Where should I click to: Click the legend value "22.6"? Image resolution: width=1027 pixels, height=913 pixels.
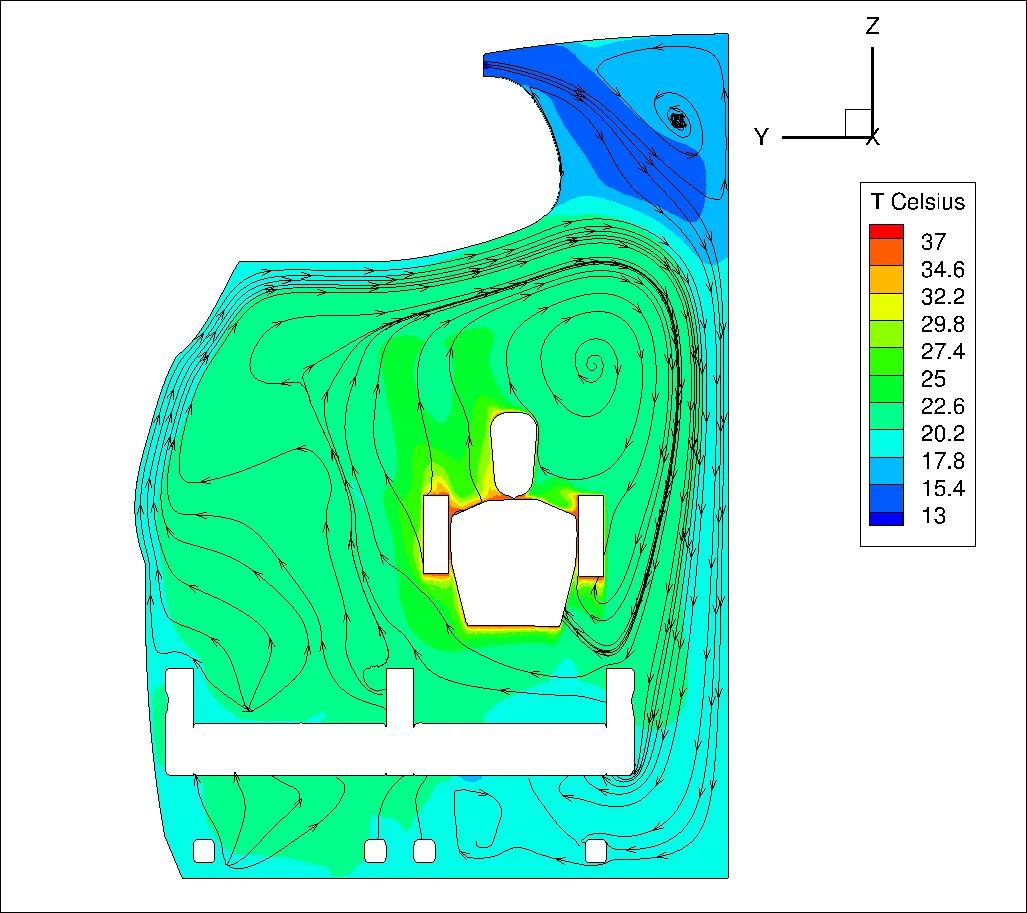click(x=943, y=407)
